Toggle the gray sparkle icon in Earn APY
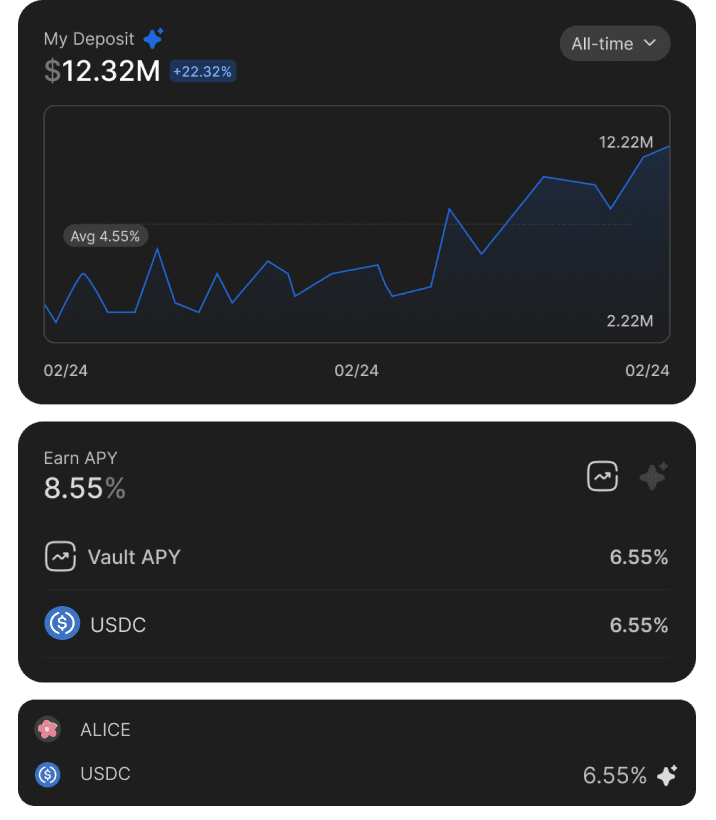 (653, 477)
